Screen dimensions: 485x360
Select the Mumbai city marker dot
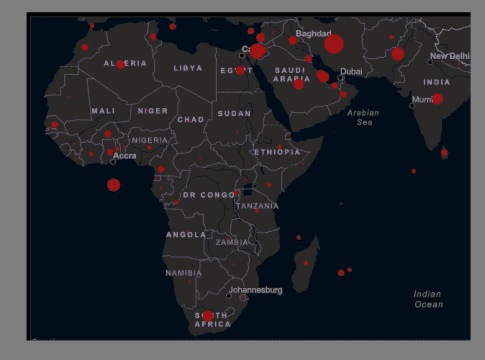pyautogui.click(x=412, y=106)
